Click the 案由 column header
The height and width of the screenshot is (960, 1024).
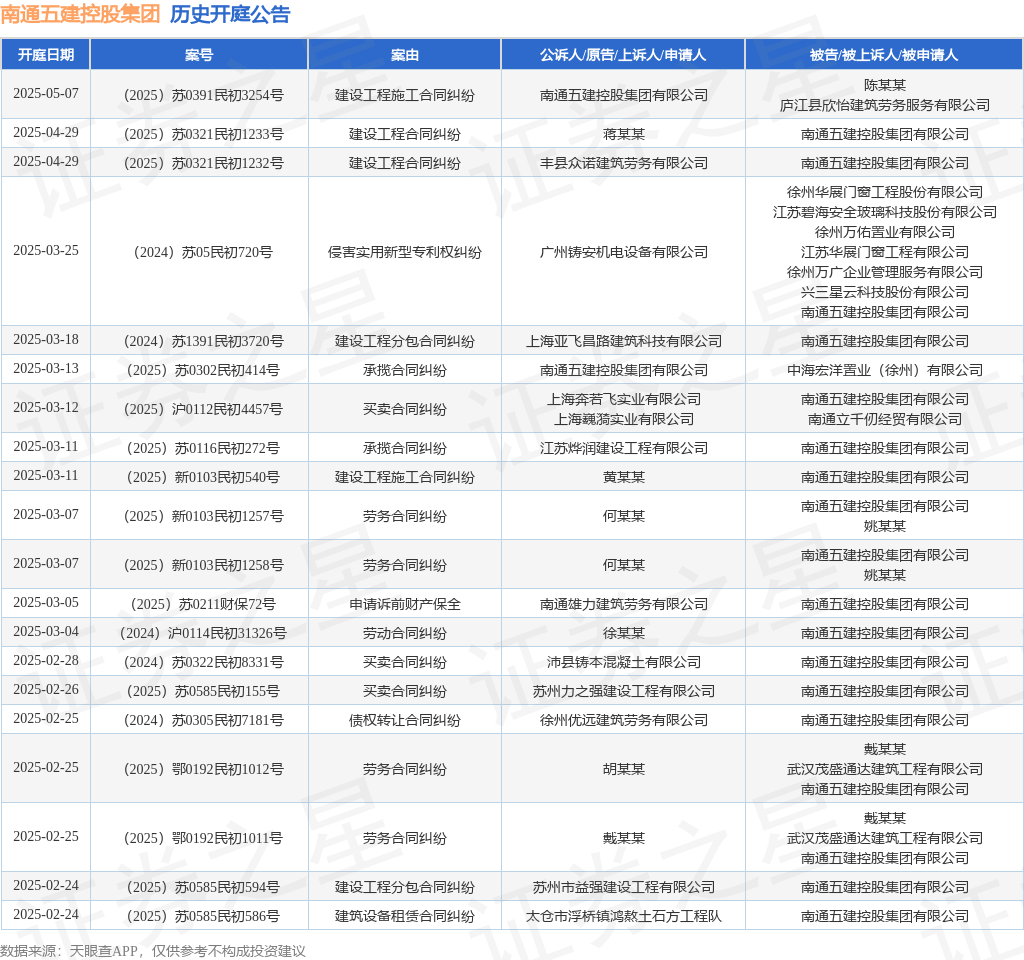coord(404,55)
